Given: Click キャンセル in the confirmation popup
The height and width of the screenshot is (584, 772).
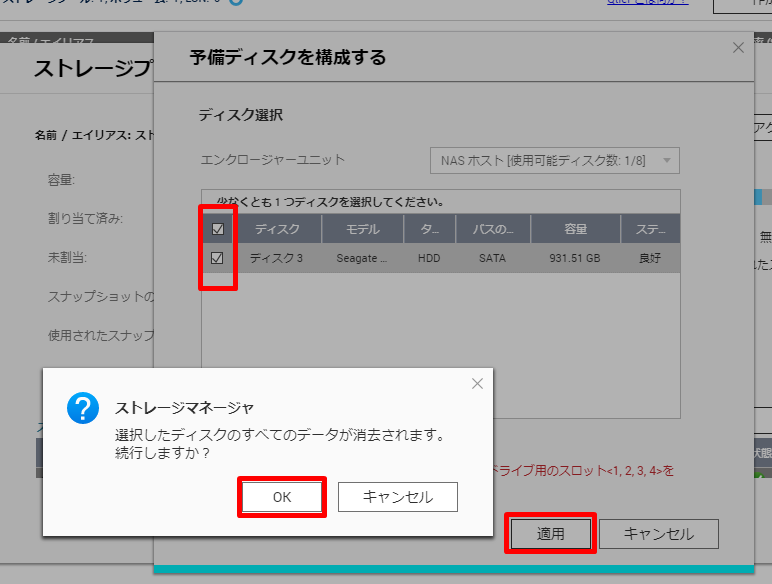Looking at the screenshot, I should coord(397,497).
